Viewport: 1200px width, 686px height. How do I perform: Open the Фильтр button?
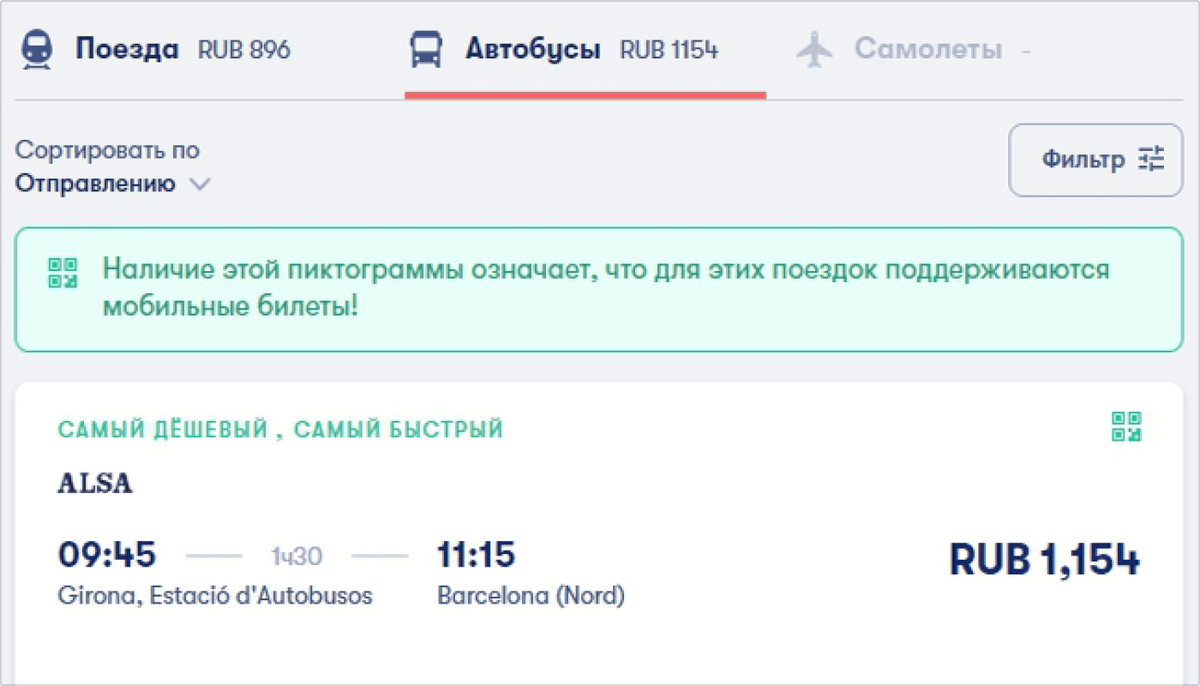pos(1096,160)
